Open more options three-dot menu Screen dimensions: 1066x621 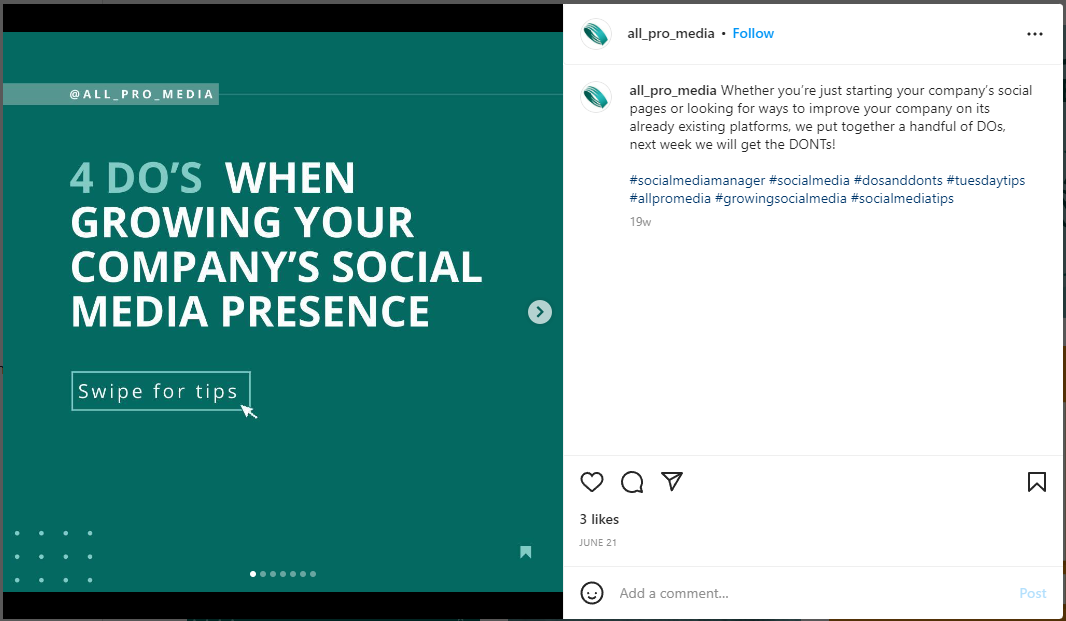pyautogui.click(x=1035, y=34)
